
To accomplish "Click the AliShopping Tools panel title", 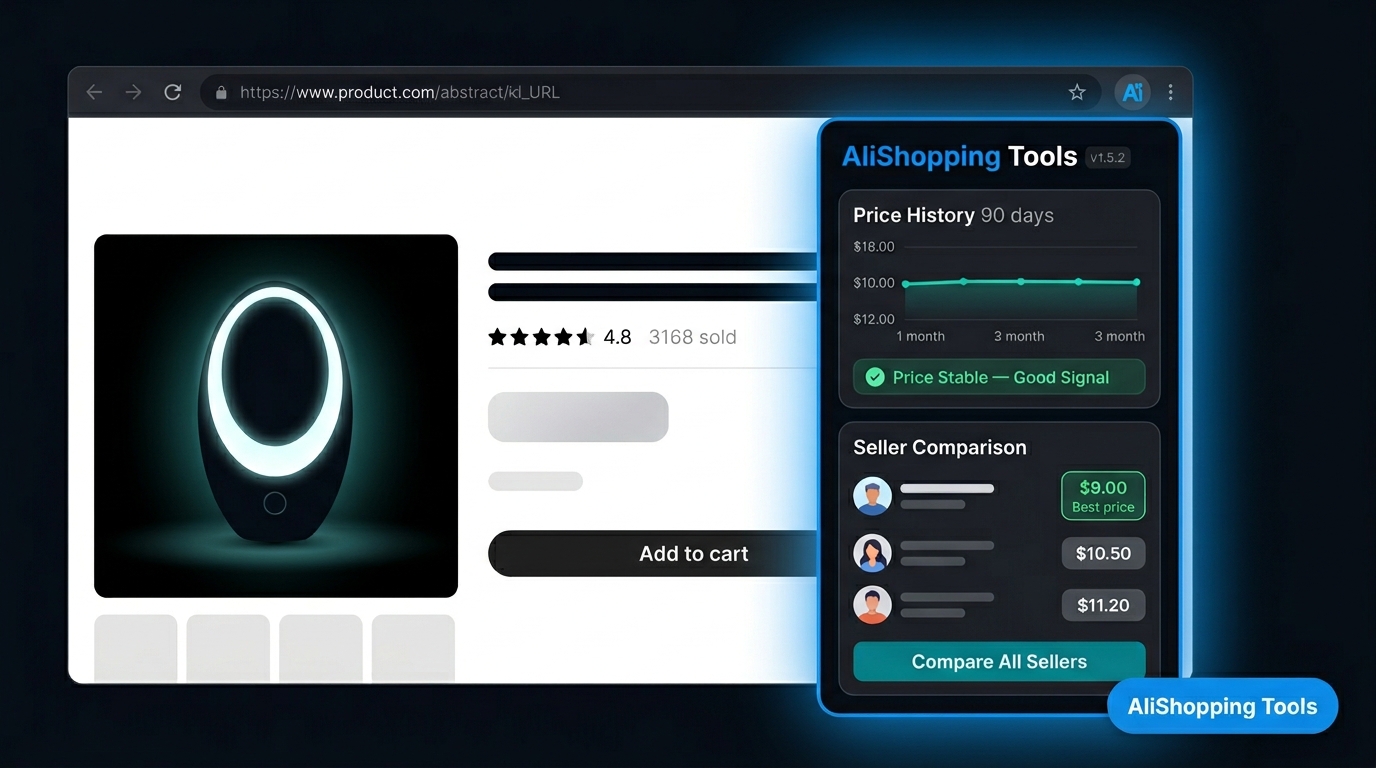I will coord(959,156).
